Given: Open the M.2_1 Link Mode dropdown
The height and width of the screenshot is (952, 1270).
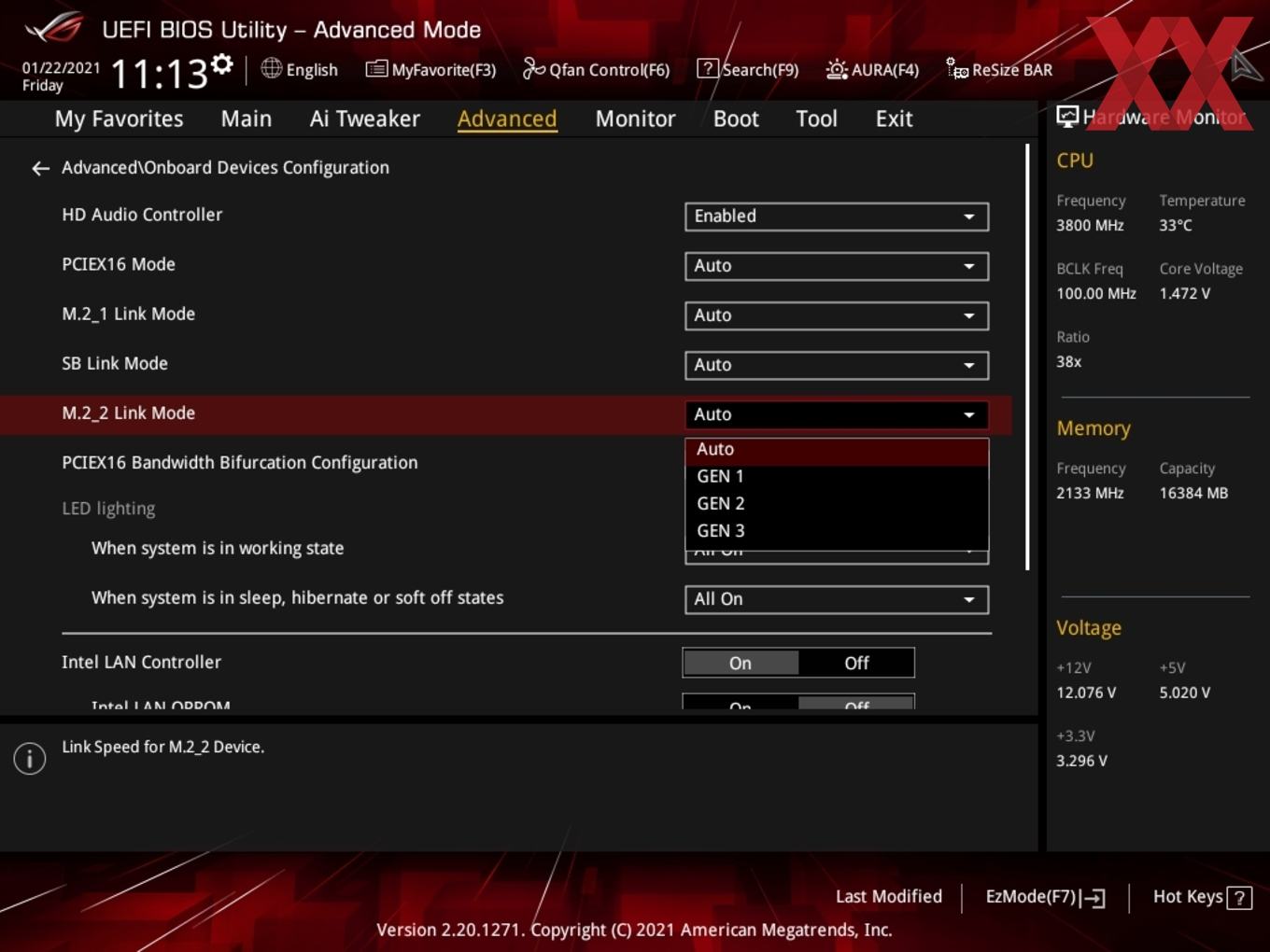Looking at the screenshot, I should (x=837, y=315).
